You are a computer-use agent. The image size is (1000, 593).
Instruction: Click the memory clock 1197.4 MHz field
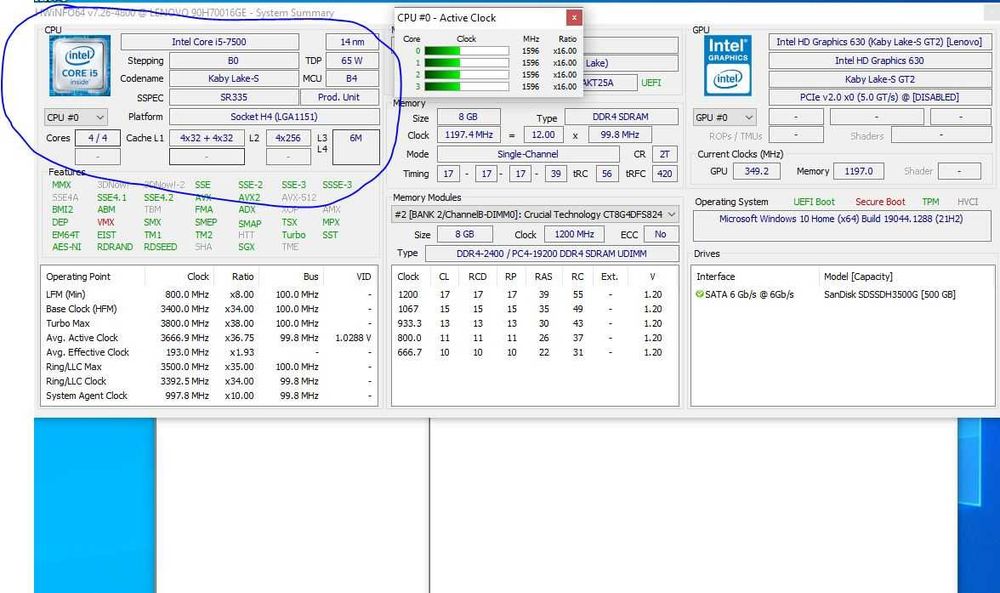coord(469,135)
